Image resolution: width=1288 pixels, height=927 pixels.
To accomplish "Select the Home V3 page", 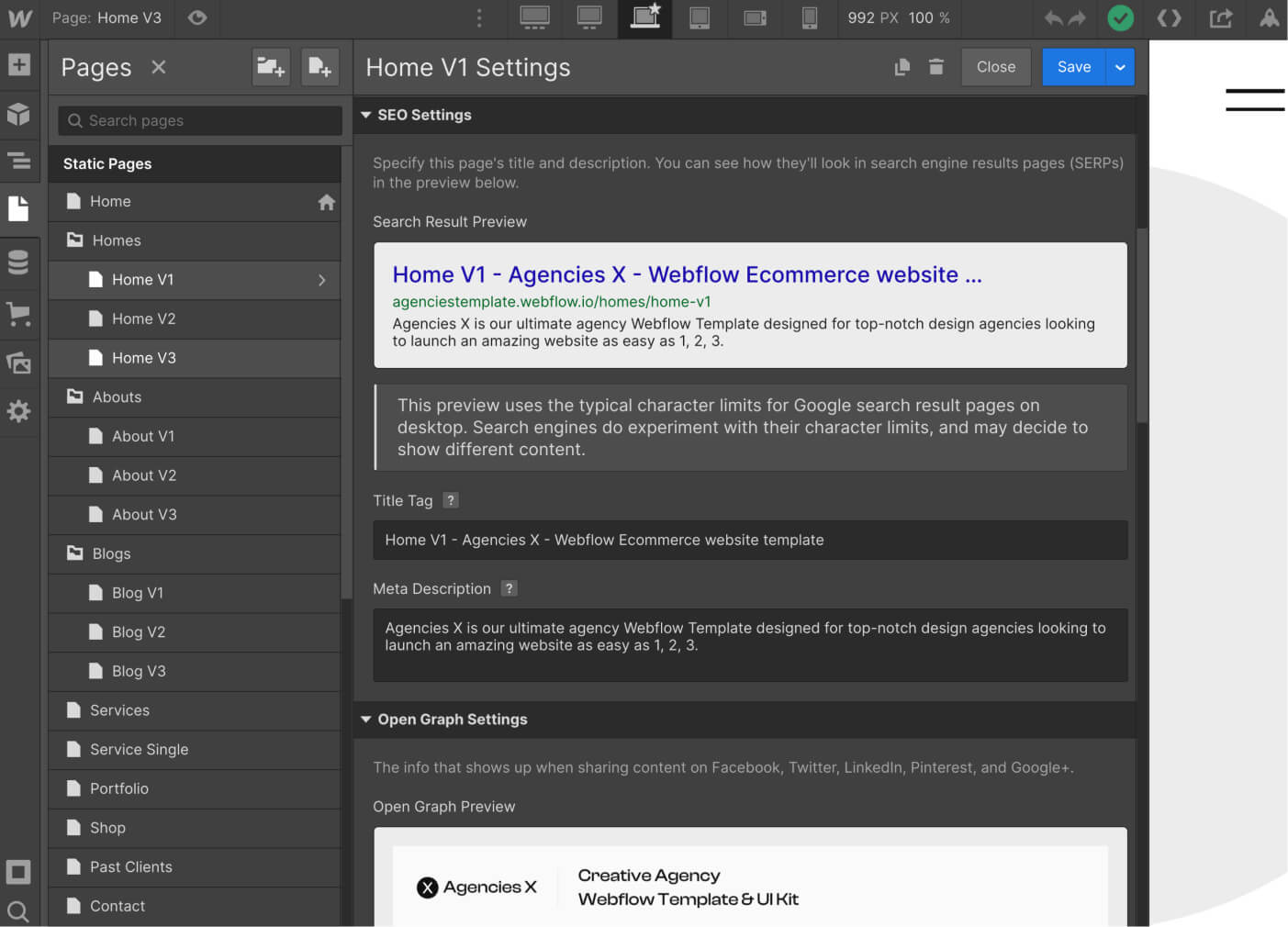I will point(195,358).
